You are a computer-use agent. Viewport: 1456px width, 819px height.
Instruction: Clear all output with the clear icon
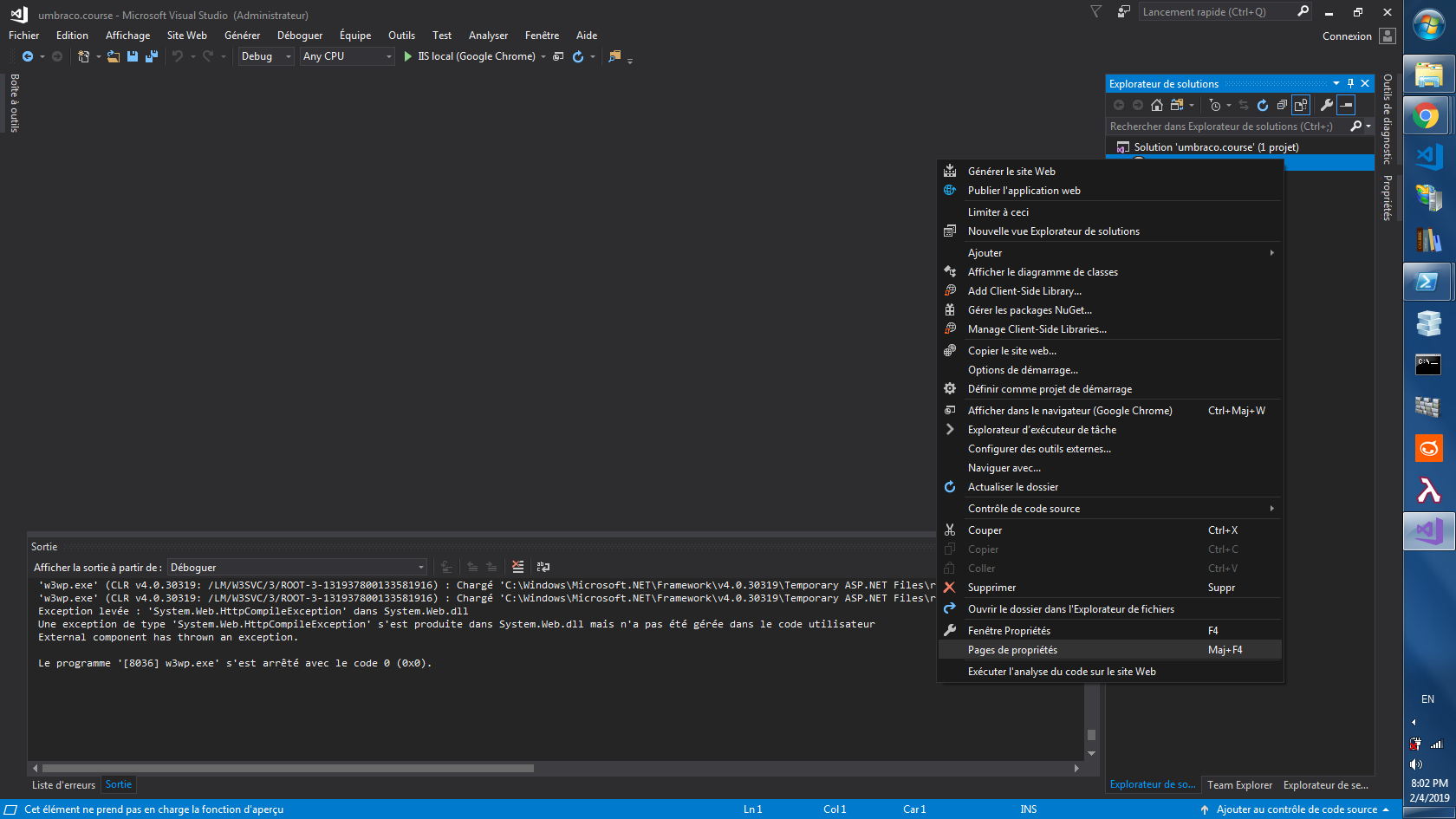[x=517, y=567]
